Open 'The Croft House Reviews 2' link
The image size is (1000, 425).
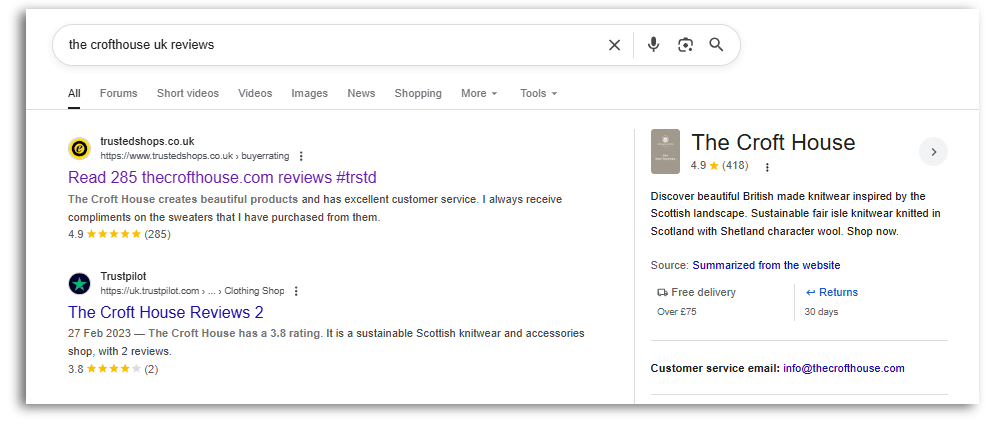pyautogui.click(x=165, y=312)
